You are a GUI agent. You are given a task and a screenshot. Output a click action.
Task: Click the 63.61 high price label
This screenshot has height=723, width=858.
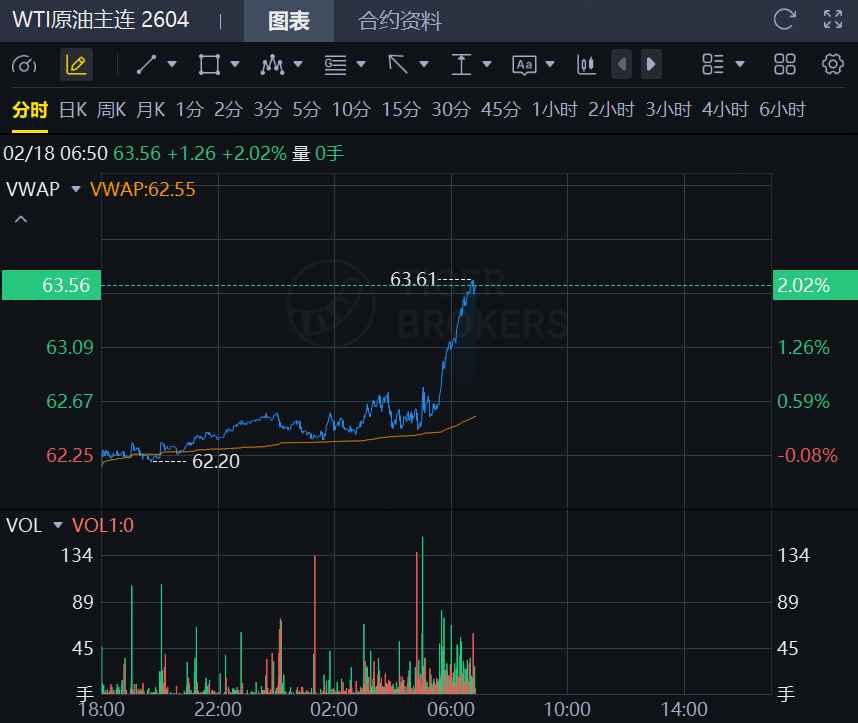tap(413, 279)
